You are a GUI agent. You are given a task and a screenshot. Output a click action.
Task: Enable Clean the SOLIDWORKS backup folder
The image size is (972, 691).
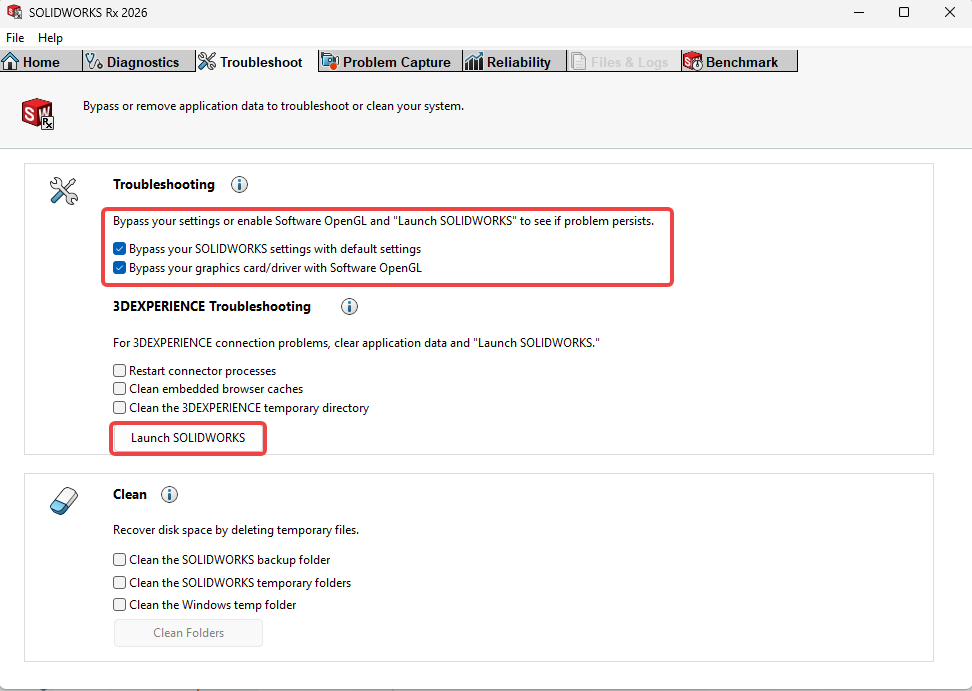click(120, 560)
